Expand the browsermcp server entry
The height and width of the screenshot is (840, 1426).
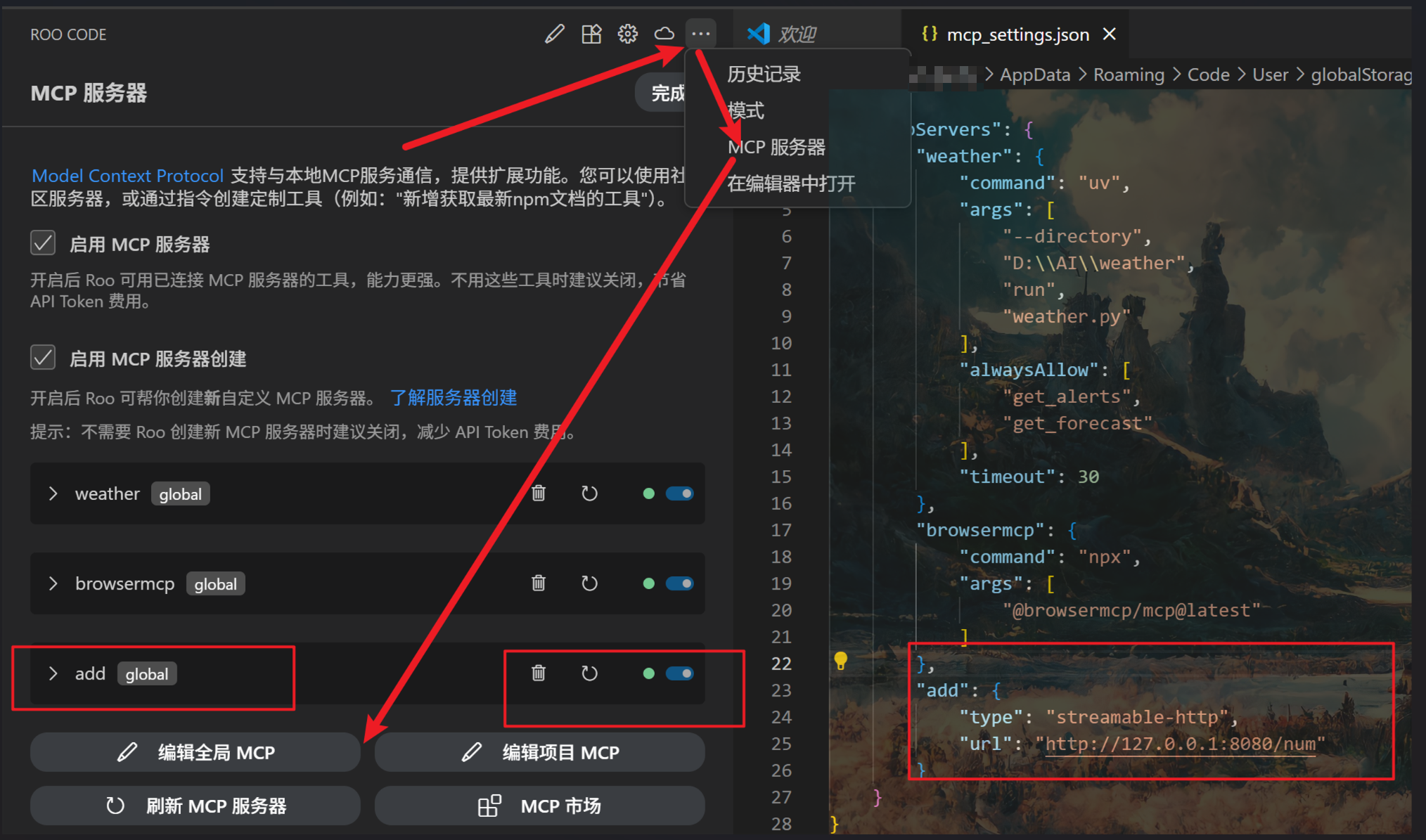[53, 583]
